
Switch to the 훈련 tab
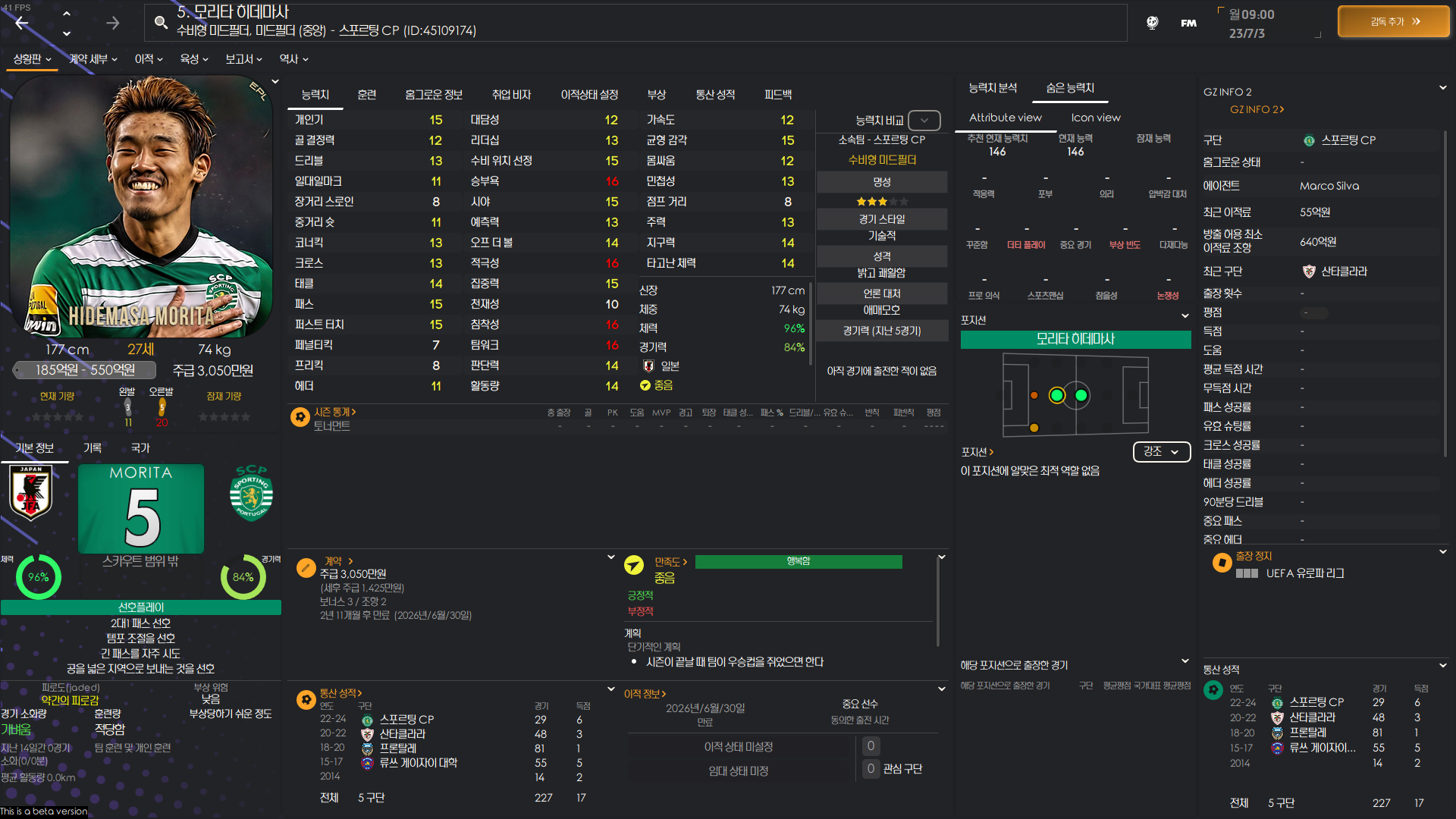366,95
